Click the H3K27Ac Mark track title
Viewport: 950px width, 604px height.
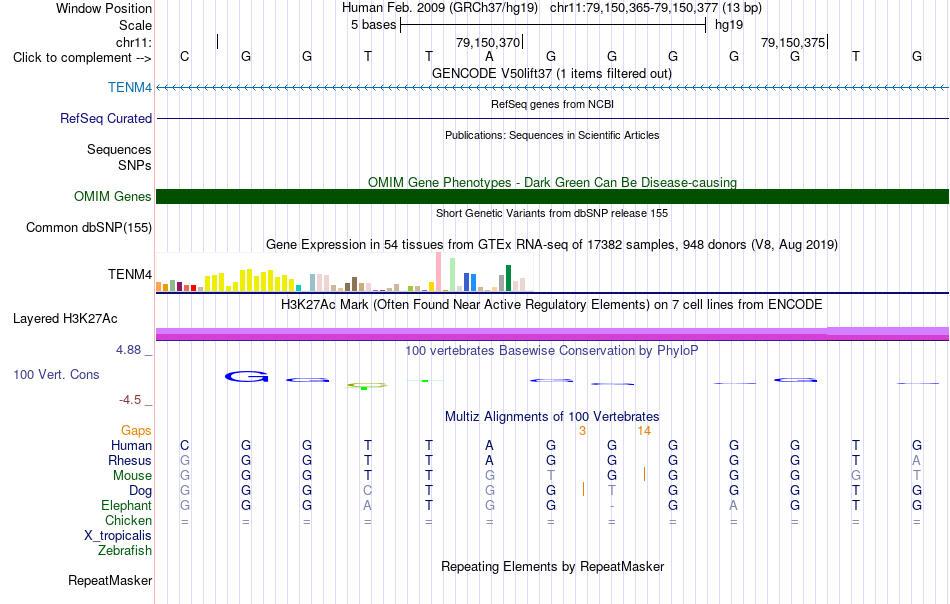pyautogui.click(x=552, y=304)
